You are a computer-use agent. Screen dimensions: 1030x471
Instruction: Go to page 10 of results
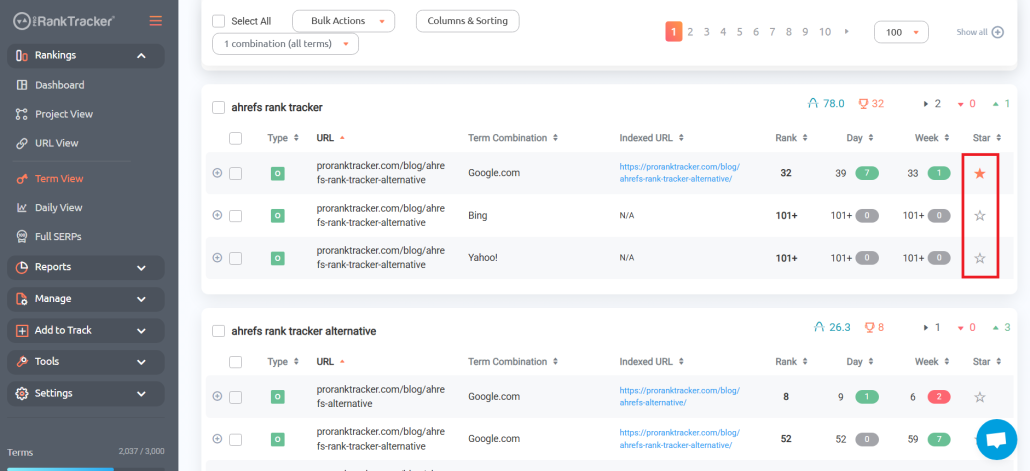(825, 32)
